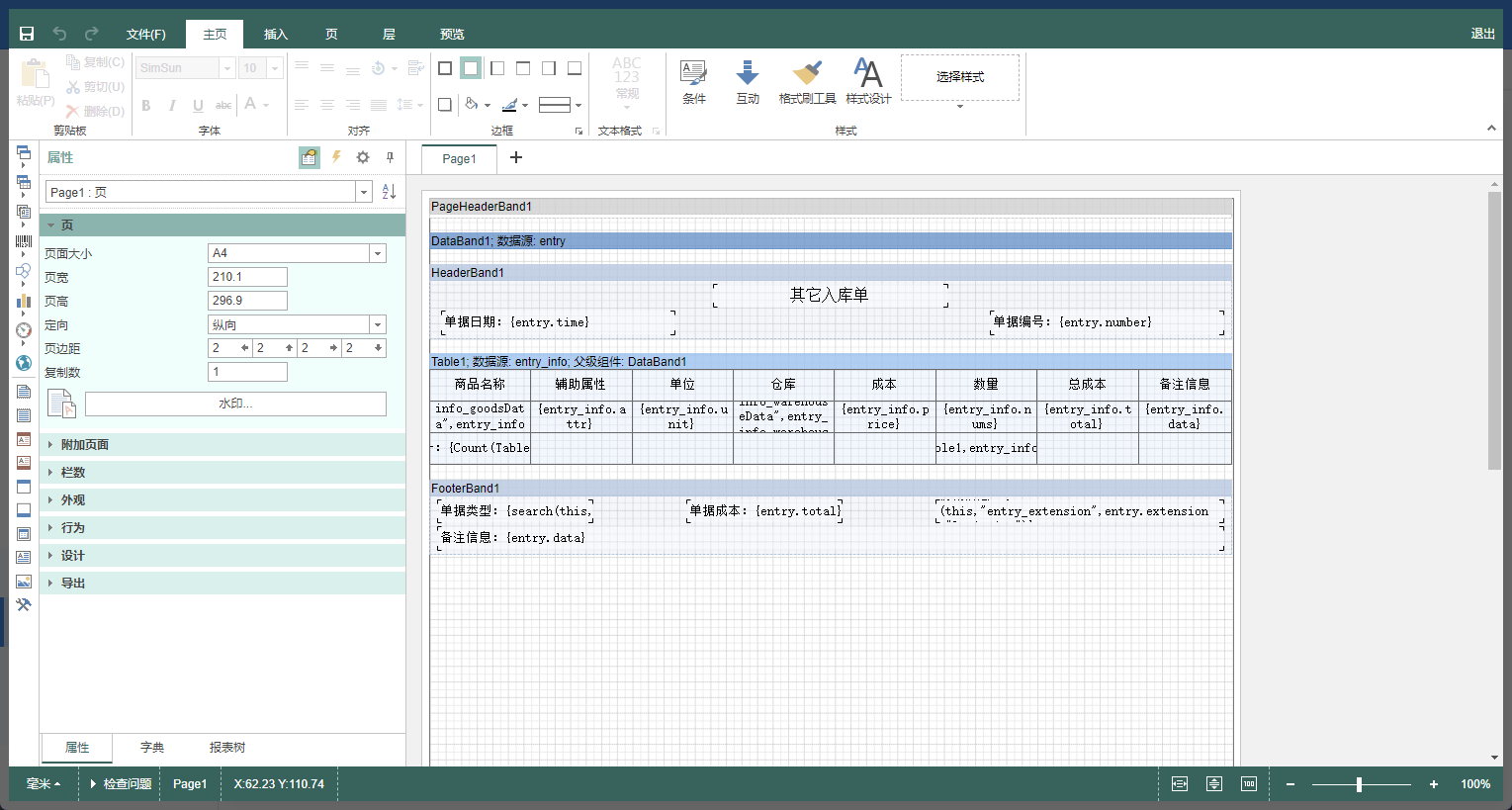Open the map globe toolbox icon
This screenshot has width=1512, height=810.
pyautogui.click(x=24, y=363)
